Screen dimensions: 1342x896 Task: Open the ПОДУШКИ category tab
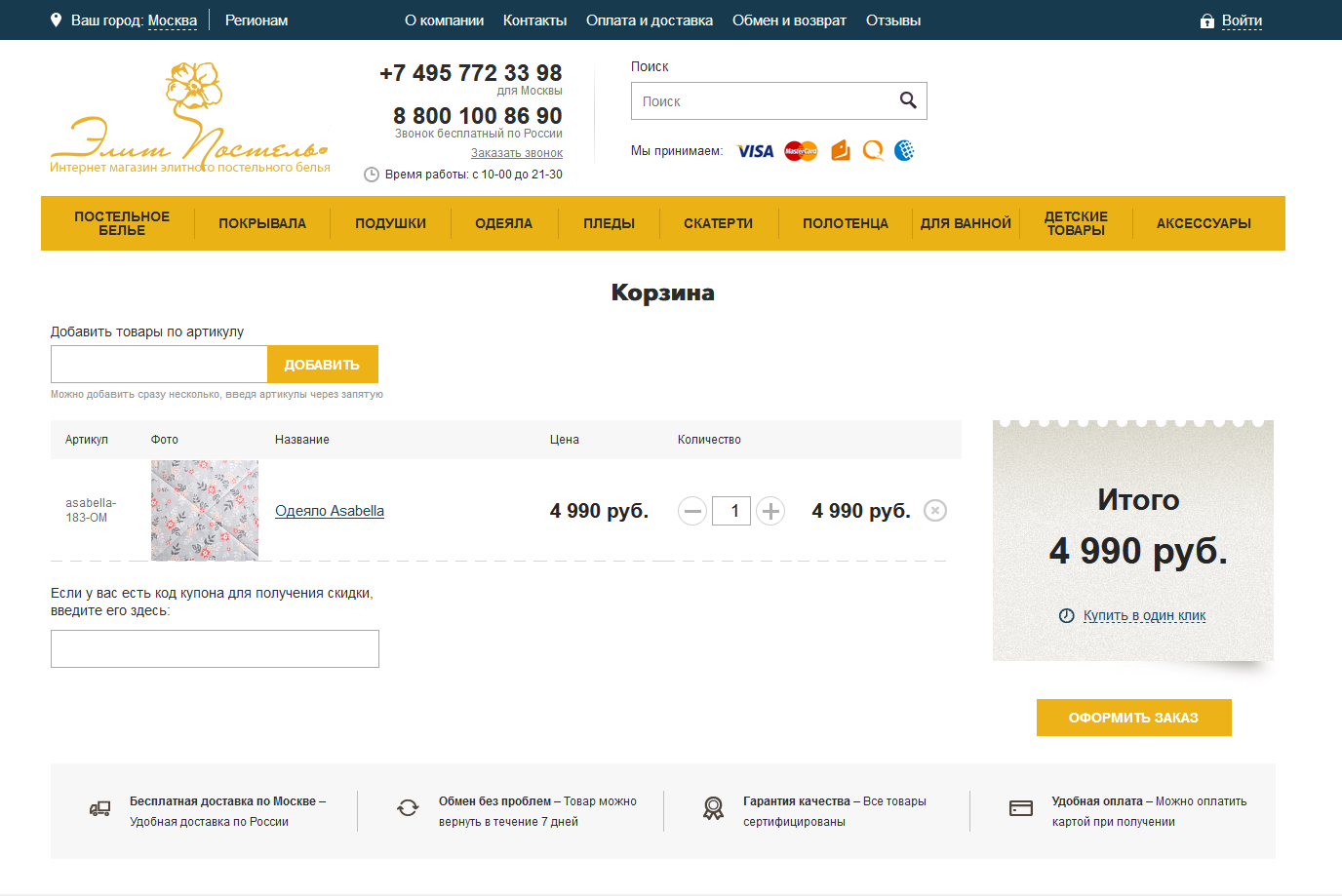tap(390, 222)
